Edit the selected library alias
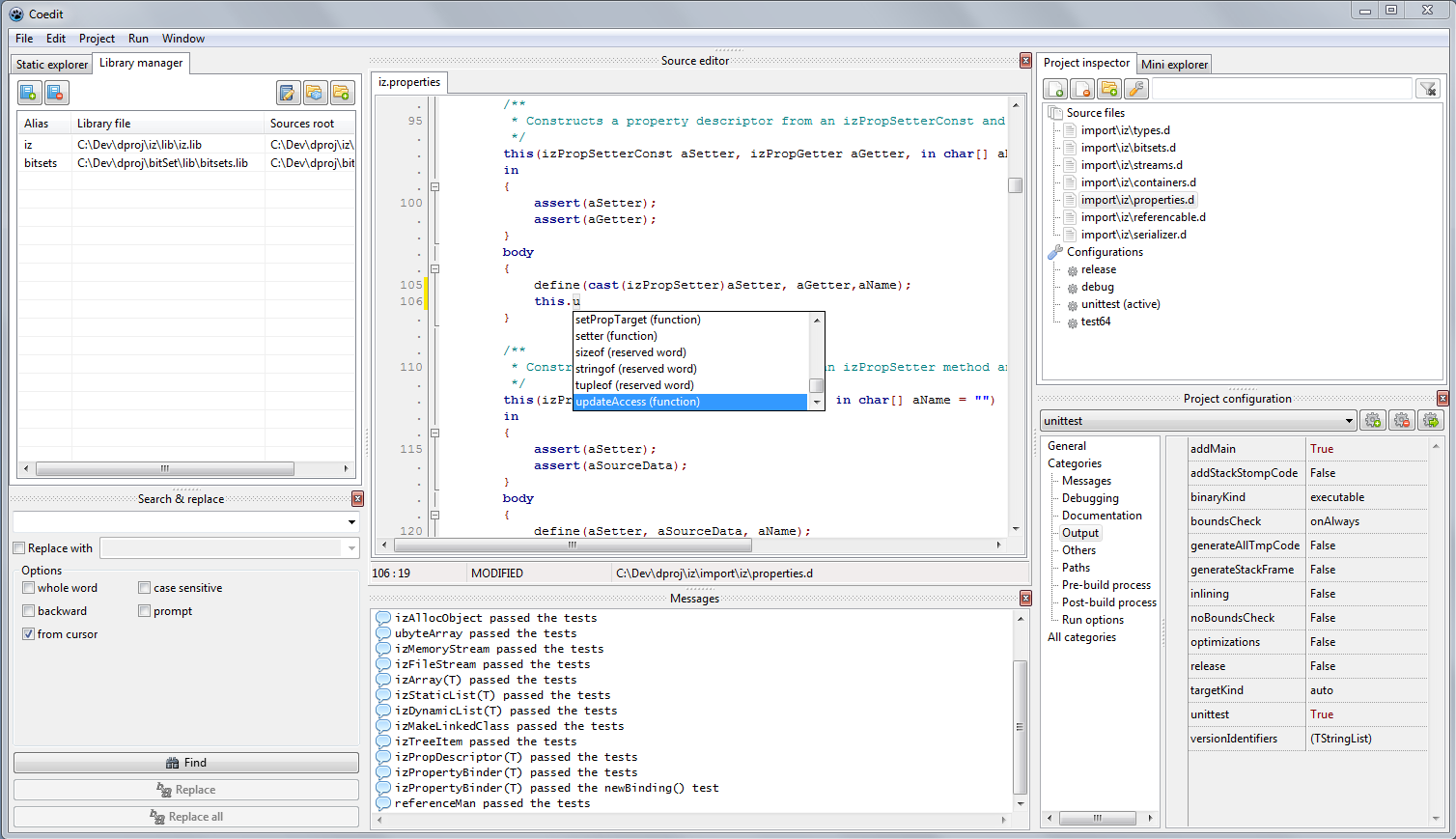 288,92
